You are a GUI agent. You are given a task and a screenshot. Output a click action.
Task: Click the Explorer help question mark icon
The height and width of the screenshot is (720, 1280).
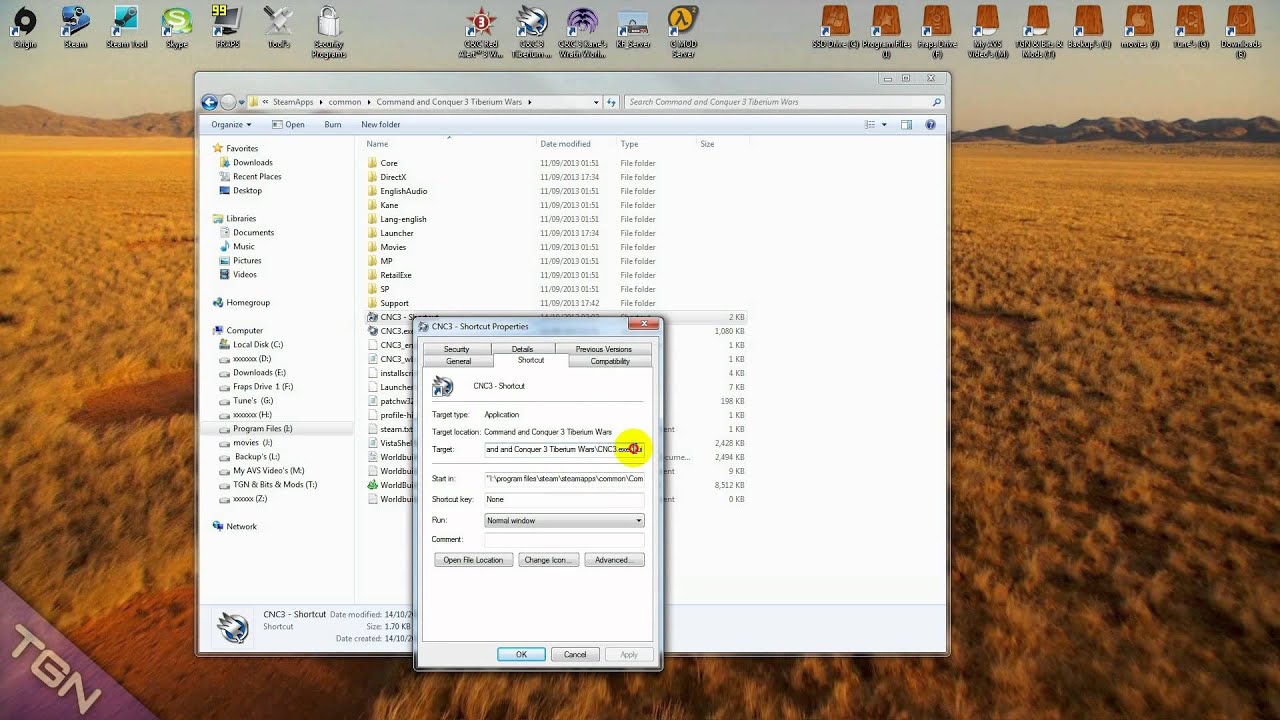pyautogui.click(x=930, y=125)
